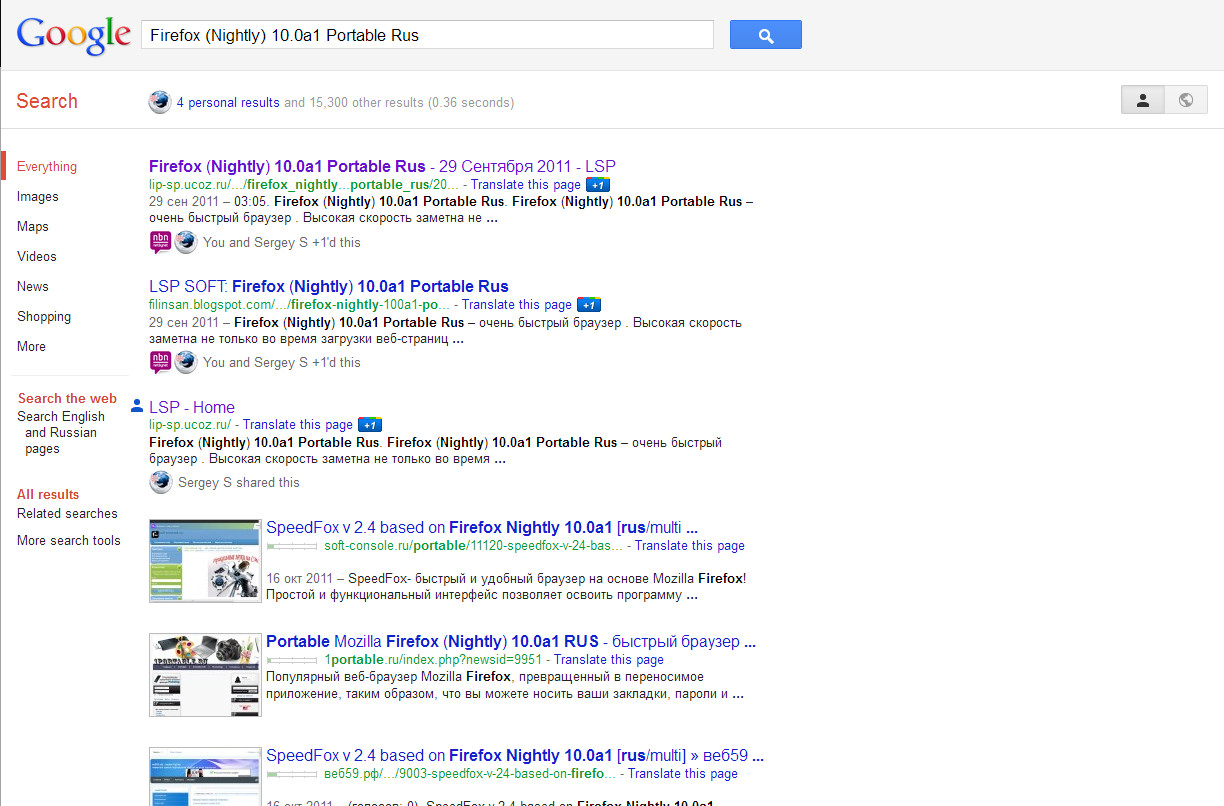The image size is (1224, 806).
Task: Click green URL lip-sp.ucoz.ru/ of LSP Home
Action: click(190, 425)
